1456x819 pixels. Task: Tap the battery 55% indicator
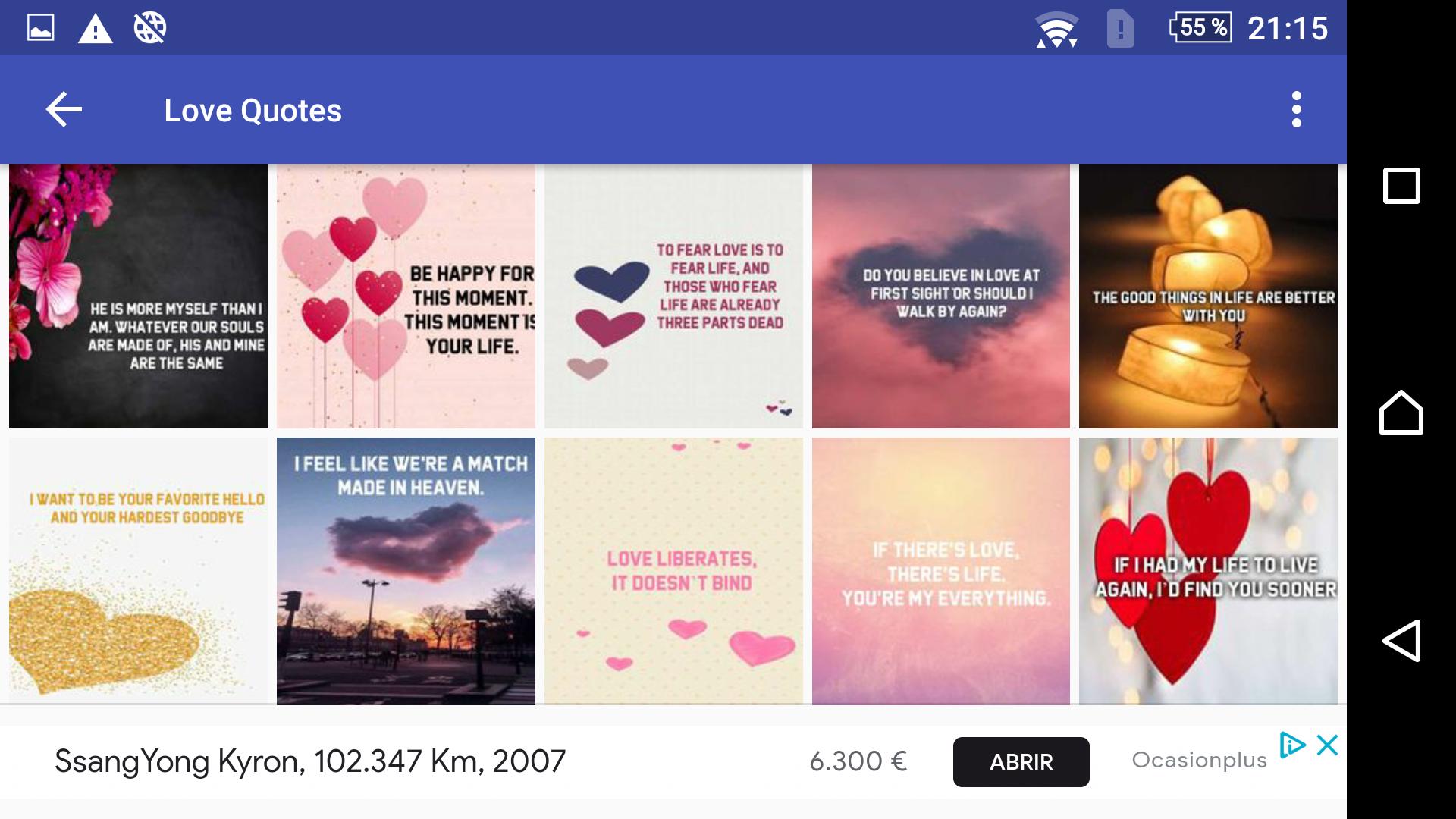coord(1200,27)
